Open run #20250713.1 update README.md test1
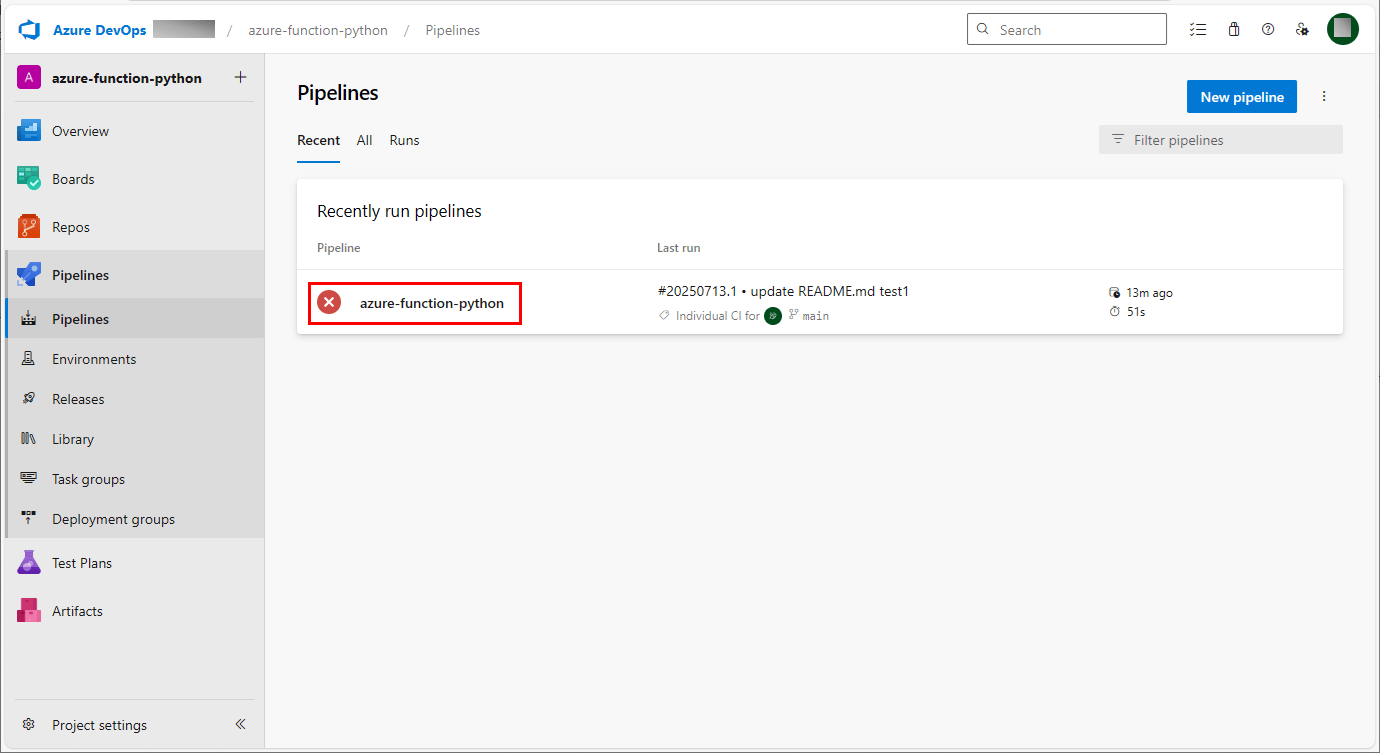The height and width of the screenshot is (753, 1380). point(783,291)
